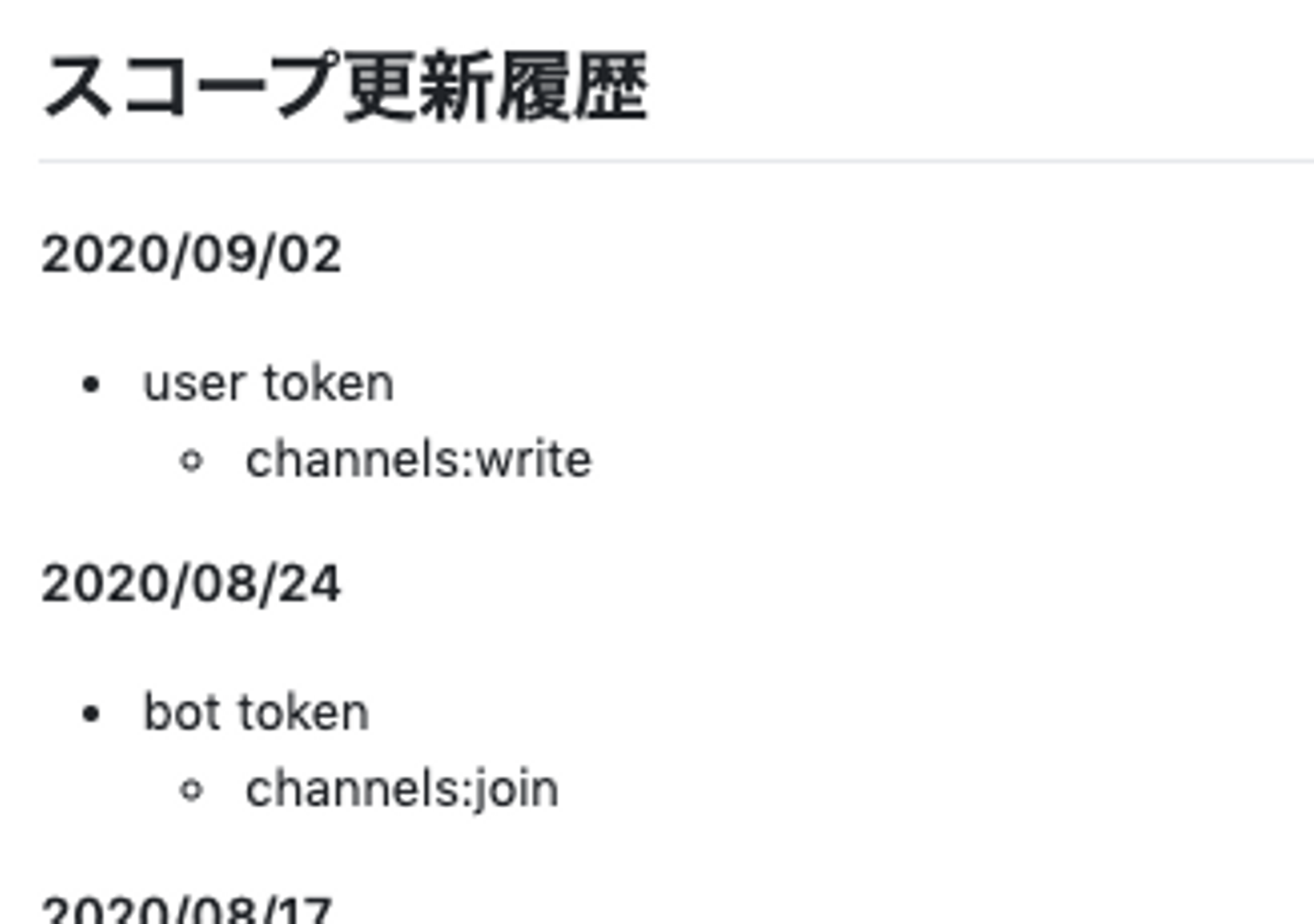Click the "user token" list item

268,383
